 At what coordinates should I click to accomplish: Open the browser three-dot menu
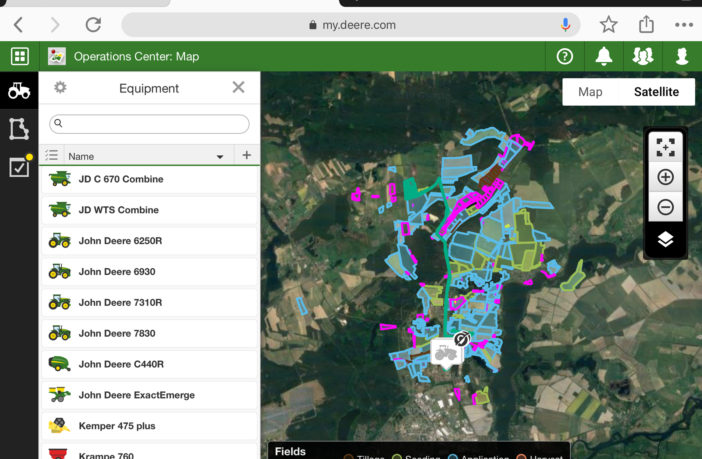tap(684, 25)
